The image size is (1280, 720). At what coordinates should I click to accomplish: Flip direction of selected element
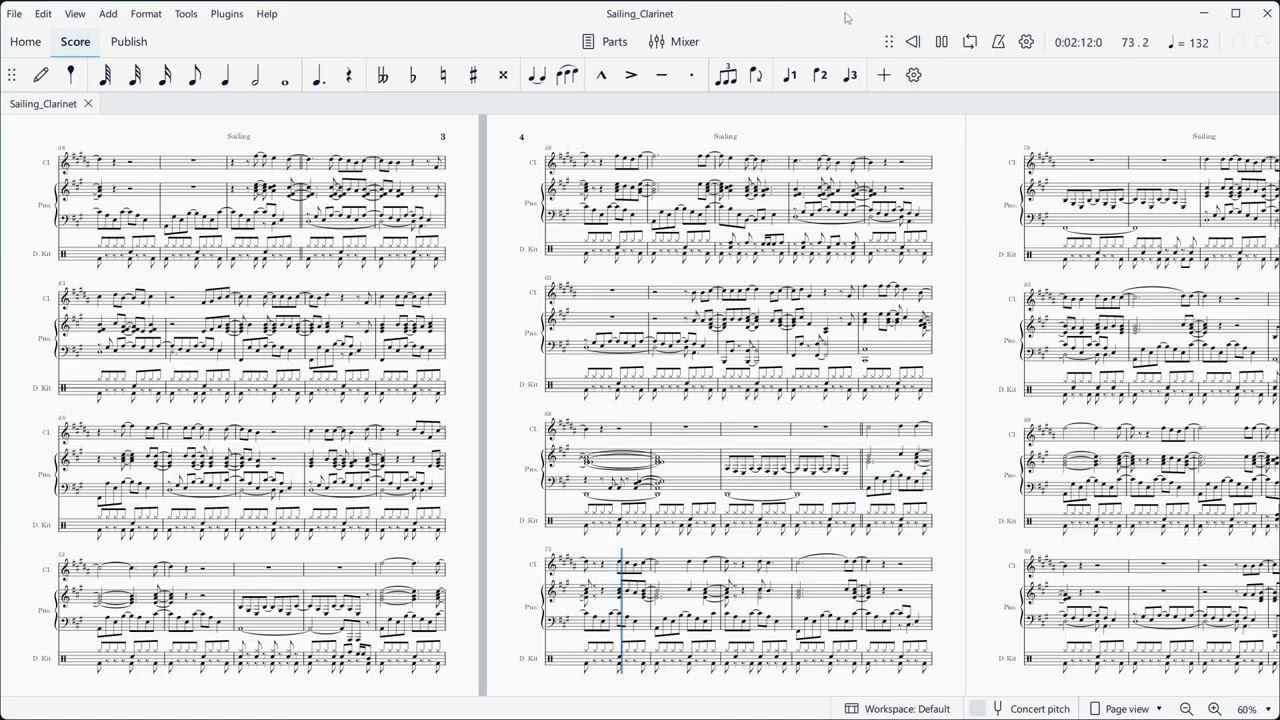point(756,75)
